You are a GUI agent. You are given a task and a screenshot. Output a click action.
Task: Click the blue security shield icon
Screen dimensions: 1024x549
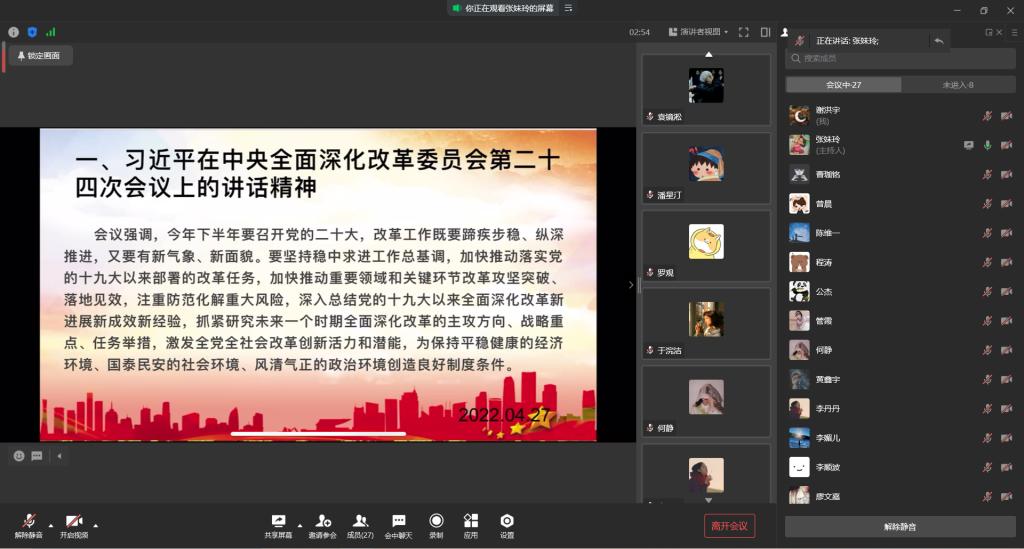click(x=32, y=32)
